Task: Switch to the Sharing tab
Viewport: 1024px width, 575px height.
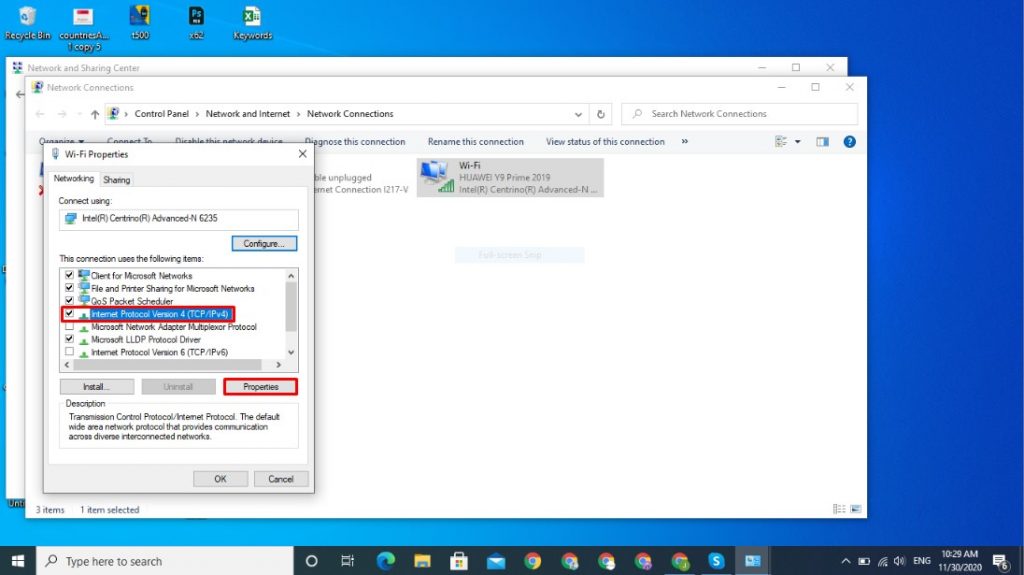Action: (x=116, y=180)
